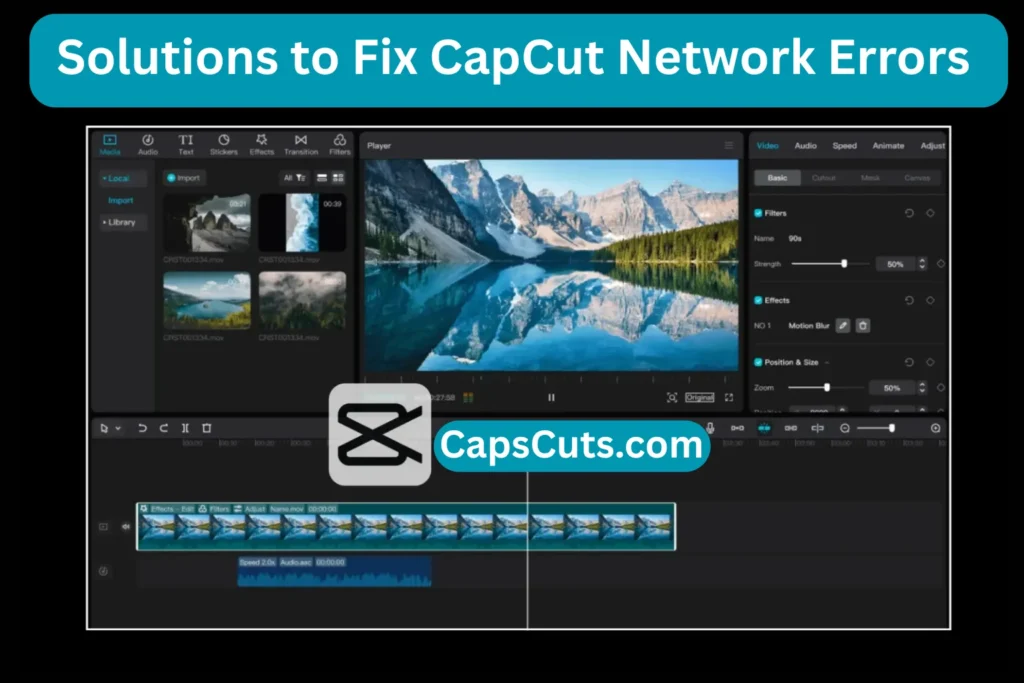Open the Effects panel icon in top toolbar
The width and height of the screenshot is (1024, 683).
click(x=262, y=140)
